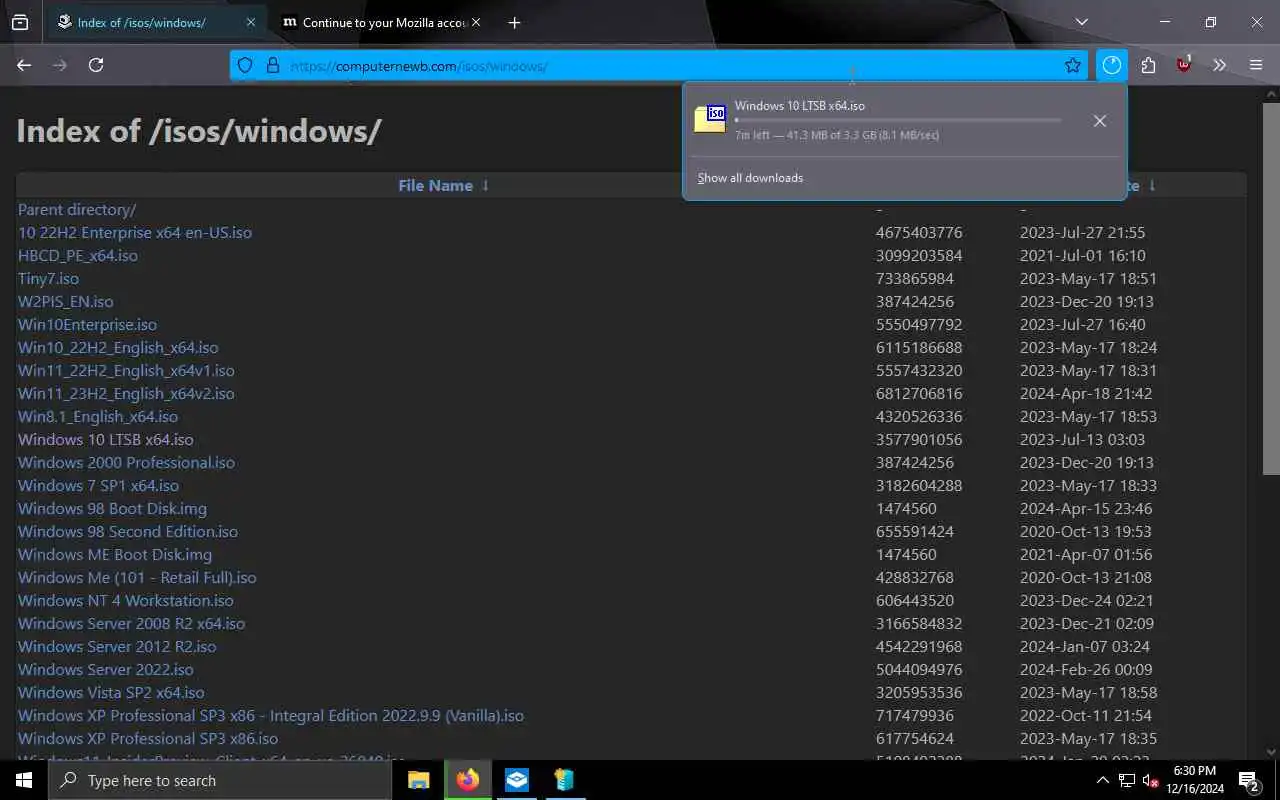Screen dimensions: 1280x800
Task: Download 10 22H2 Enterprise x64 en-US.iso
Action: (135, 233)
